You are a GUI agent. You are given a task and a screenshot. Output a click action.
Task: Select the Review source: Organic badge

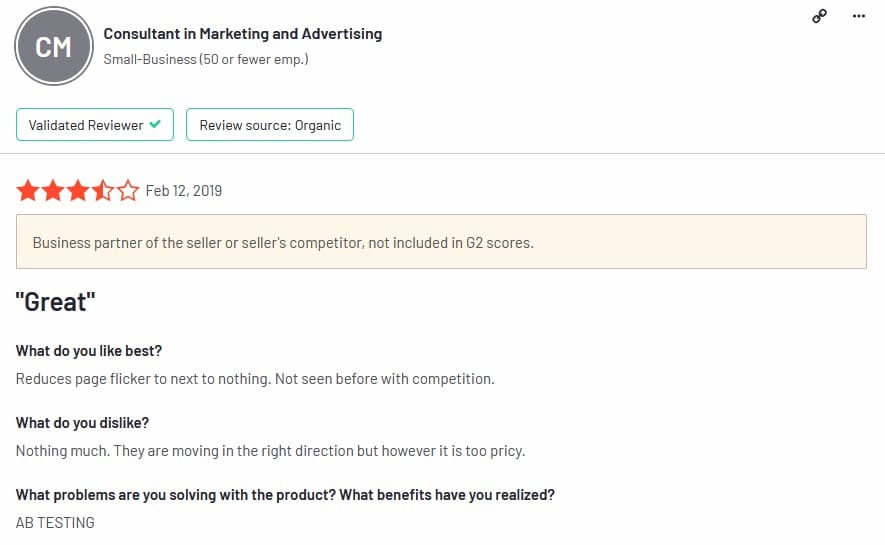click(x=270, y=125)
